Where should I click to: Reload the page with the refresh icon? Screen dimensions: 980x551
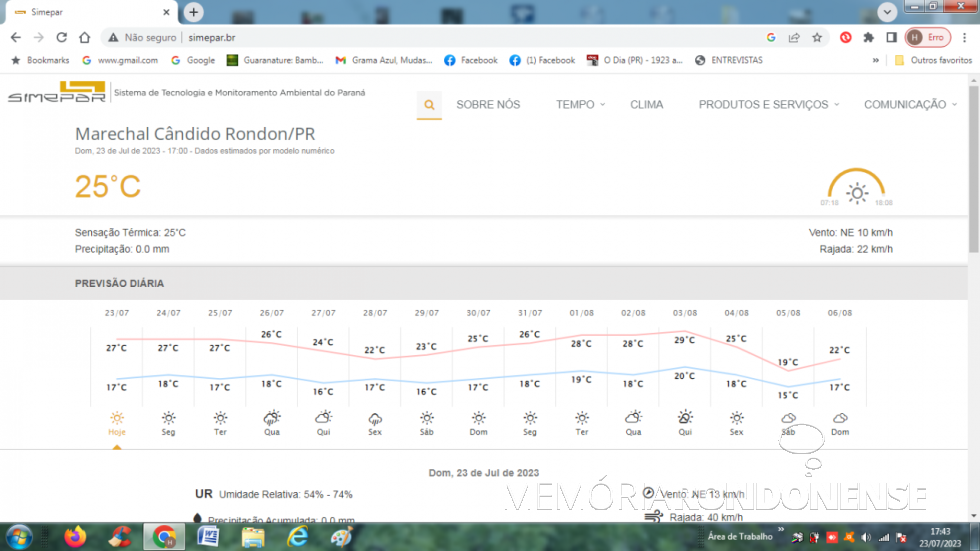tap(61, 37)
